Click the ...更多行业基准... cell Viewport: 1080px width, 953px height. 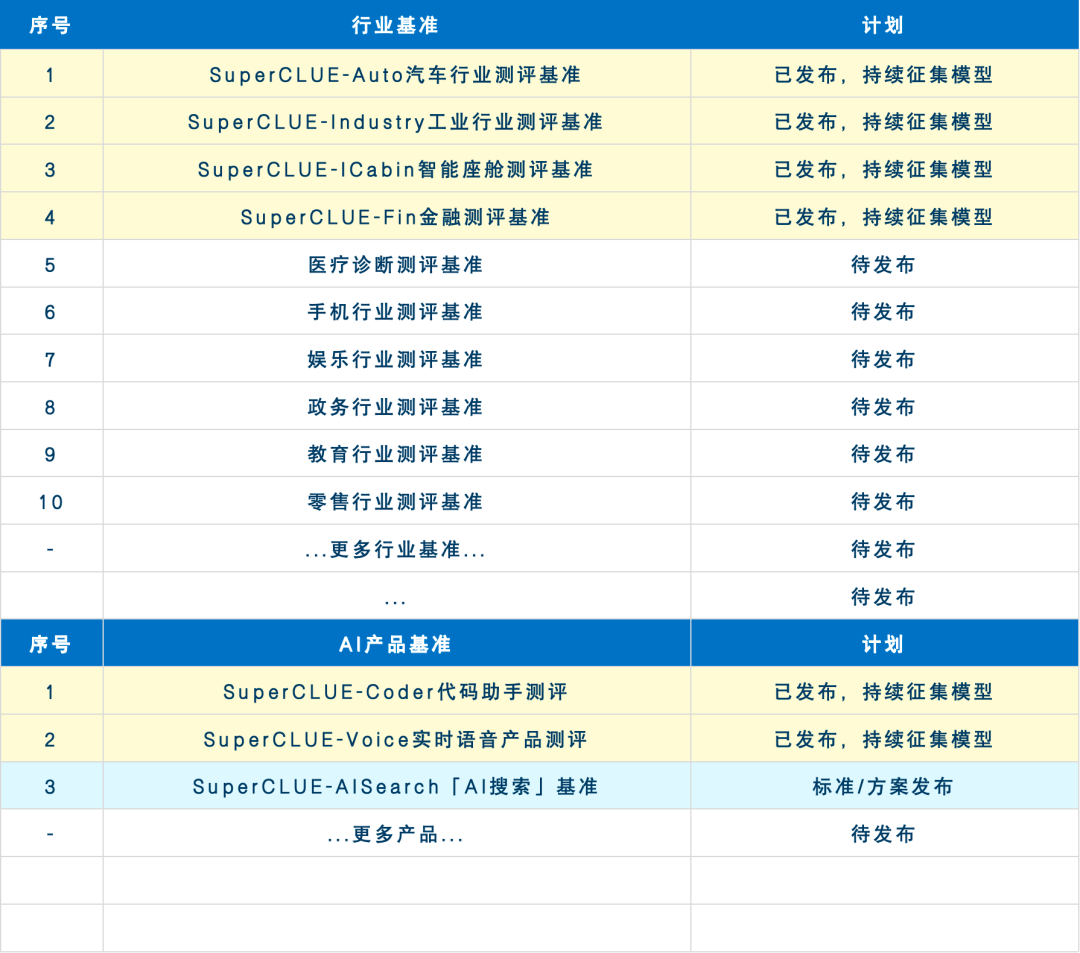(x=395, y=549)
